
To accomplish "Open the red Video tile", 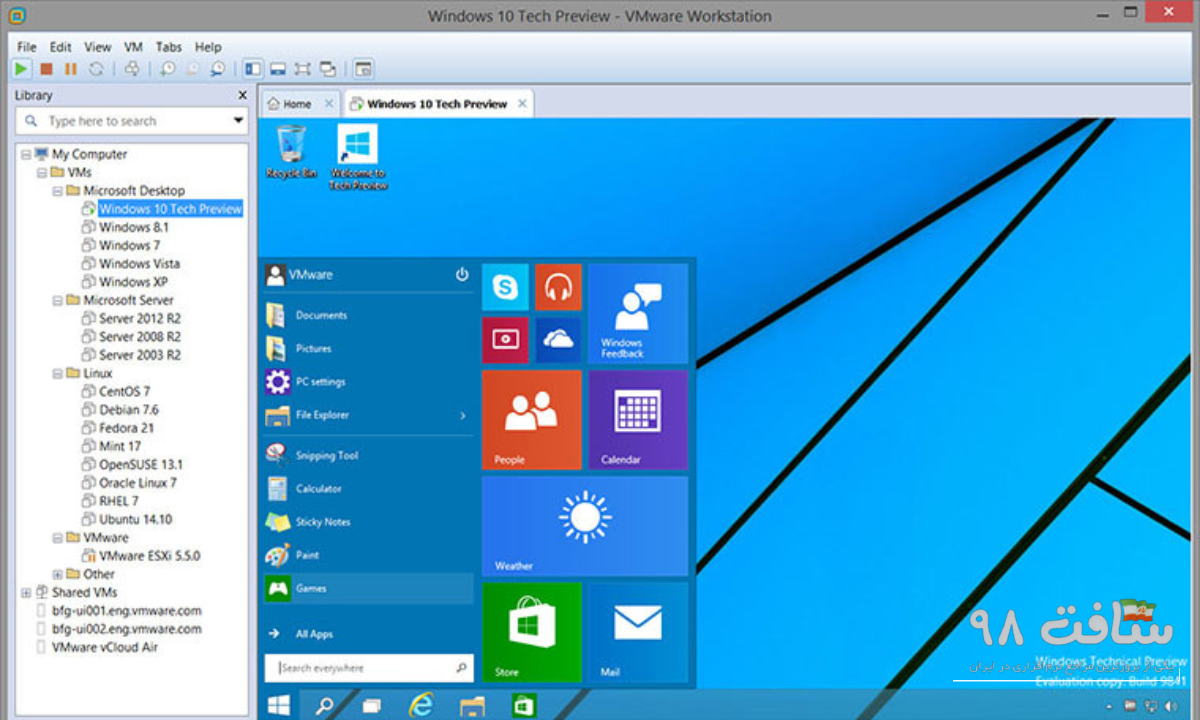I will tap(505, 340).
